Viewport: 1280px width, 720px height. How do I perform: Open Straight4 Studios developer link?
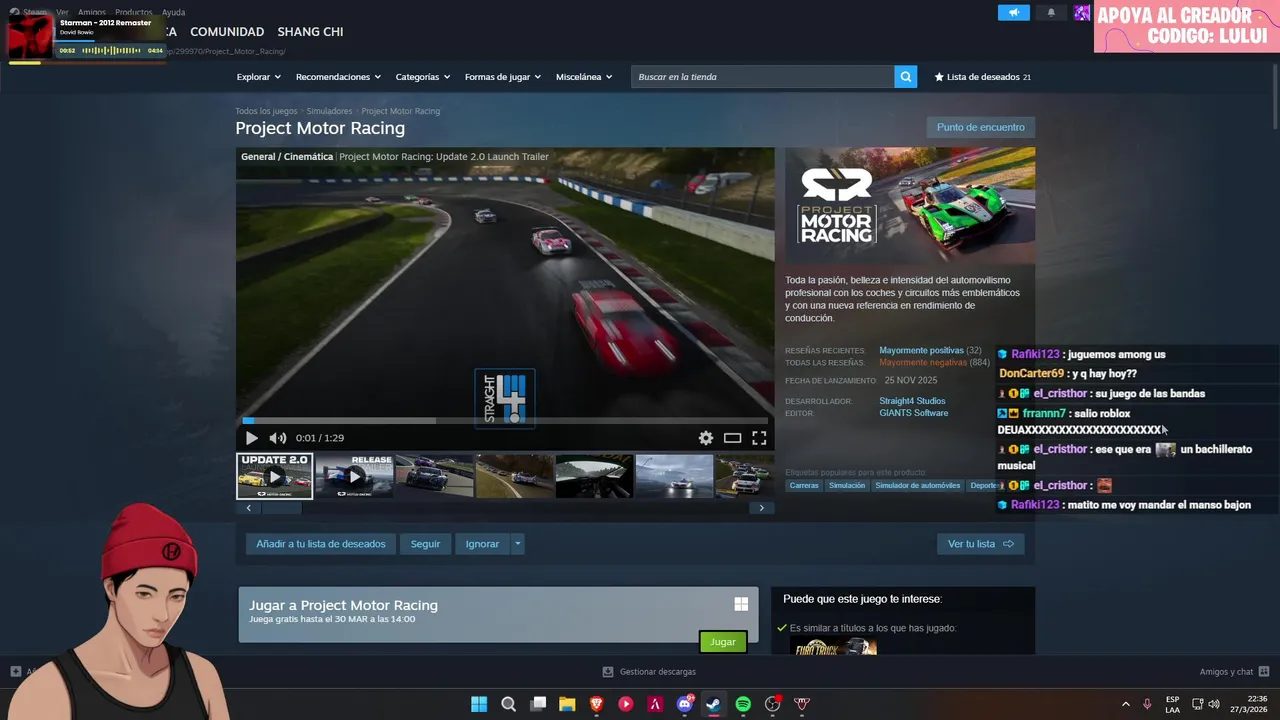coord(912,401)
